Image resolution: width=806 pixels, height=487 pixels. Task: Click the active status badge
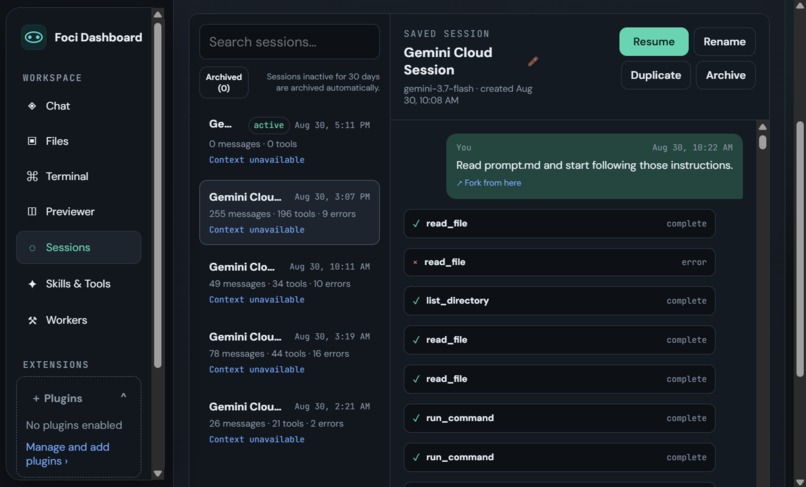coord(268,125)
